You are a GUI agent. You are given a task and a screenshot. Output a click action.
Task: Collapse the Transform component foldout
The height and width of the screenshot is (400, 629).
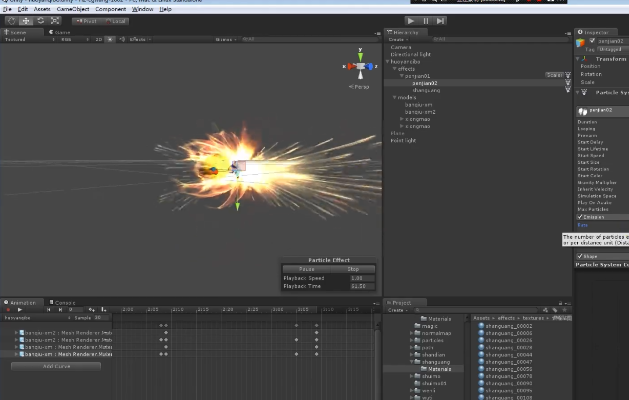tap(578, 59)
